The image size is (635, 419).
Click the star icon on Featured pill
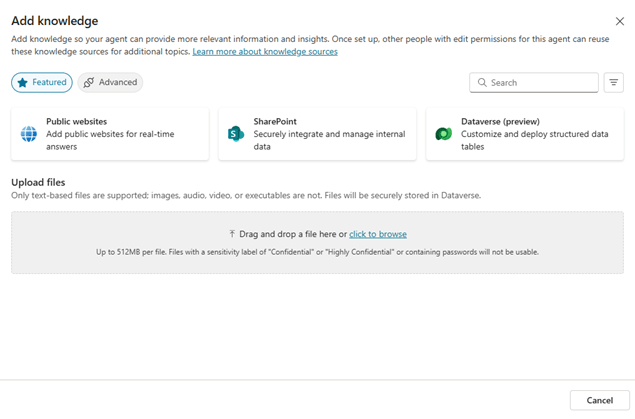22,83
